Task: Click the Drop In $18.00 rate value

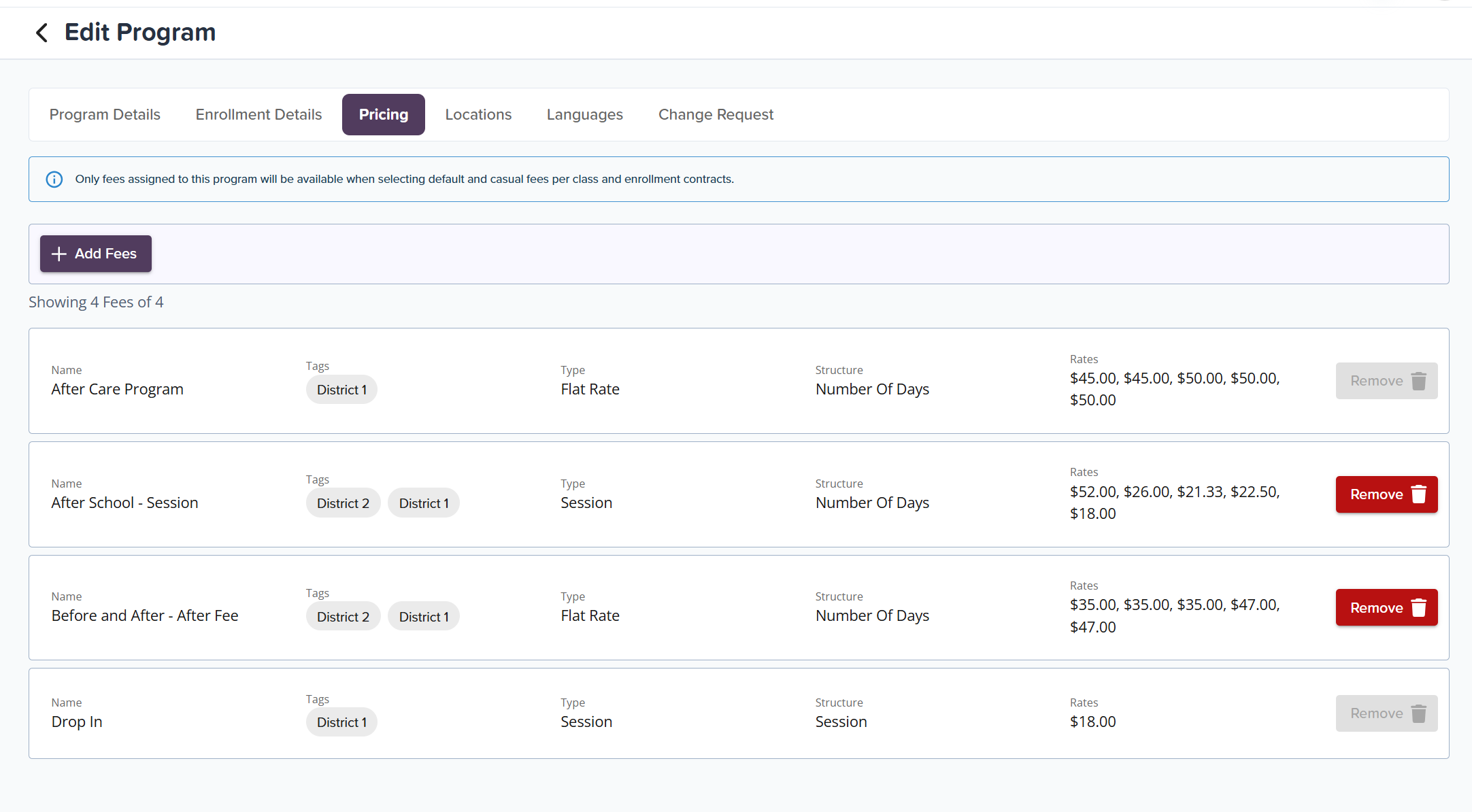Action: [1092, 722]
